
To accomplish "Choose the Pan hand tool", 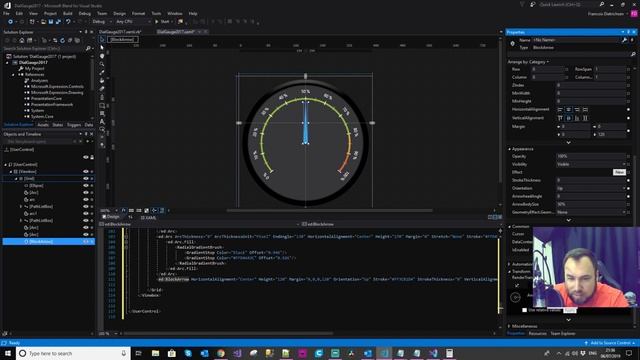I will tap(102, 56).
